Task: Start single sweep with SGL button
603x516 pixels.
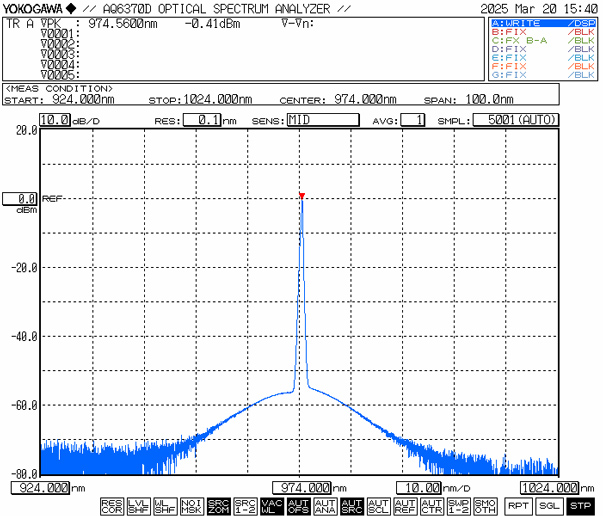Action: pyautogui.click(x=549, y=506)
